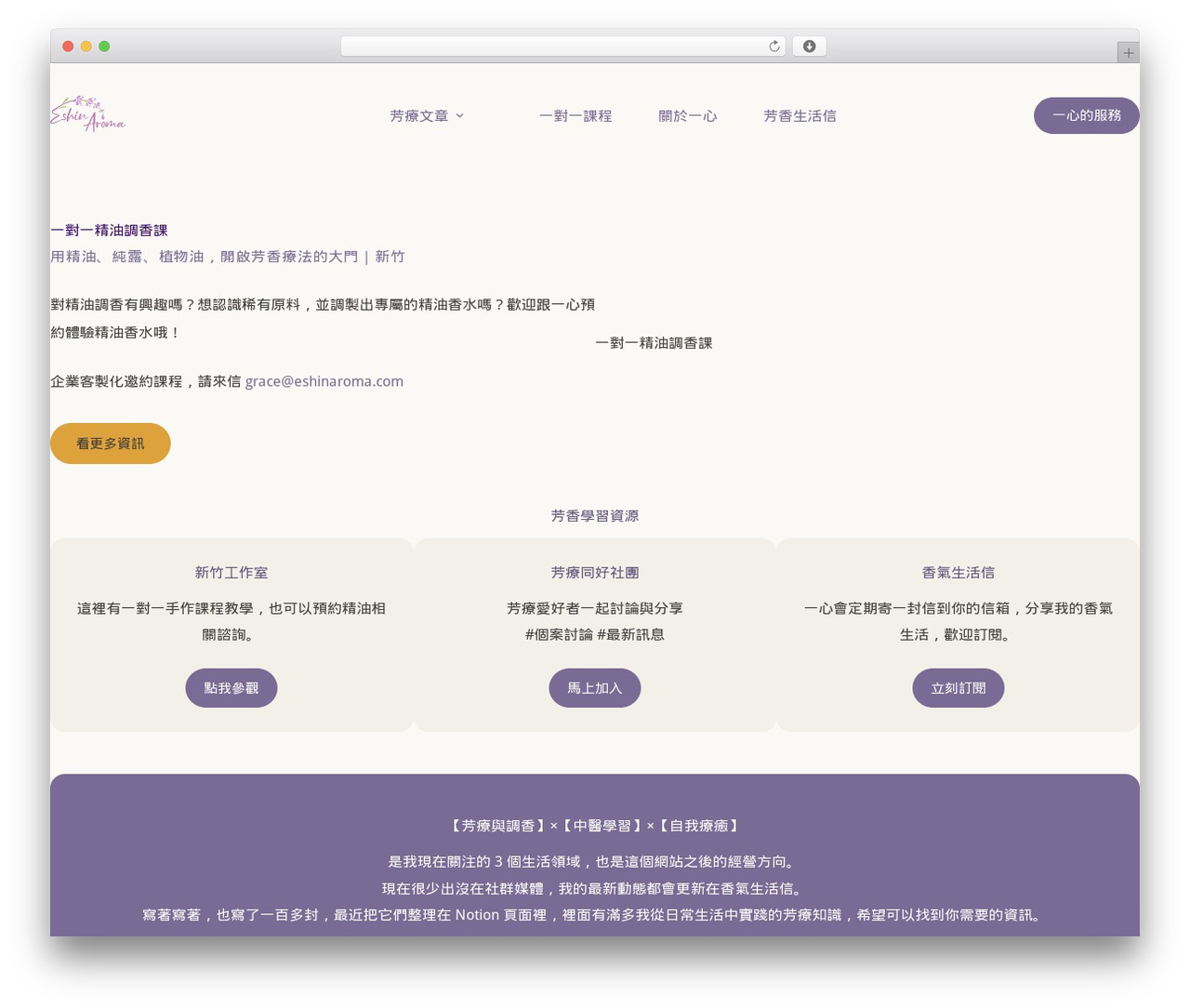Click the 馬上加入 button

point(595,688)
